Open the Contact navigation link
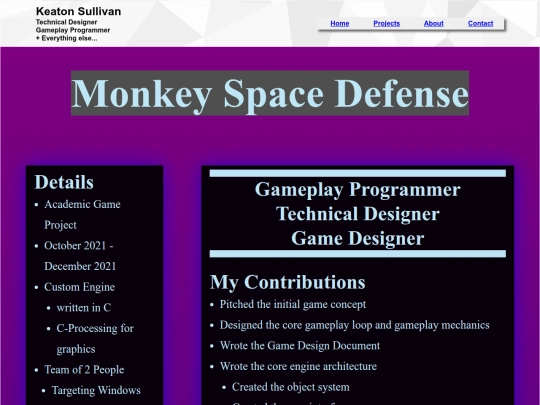Screen dimensions: 540x405 coord(480,23)
